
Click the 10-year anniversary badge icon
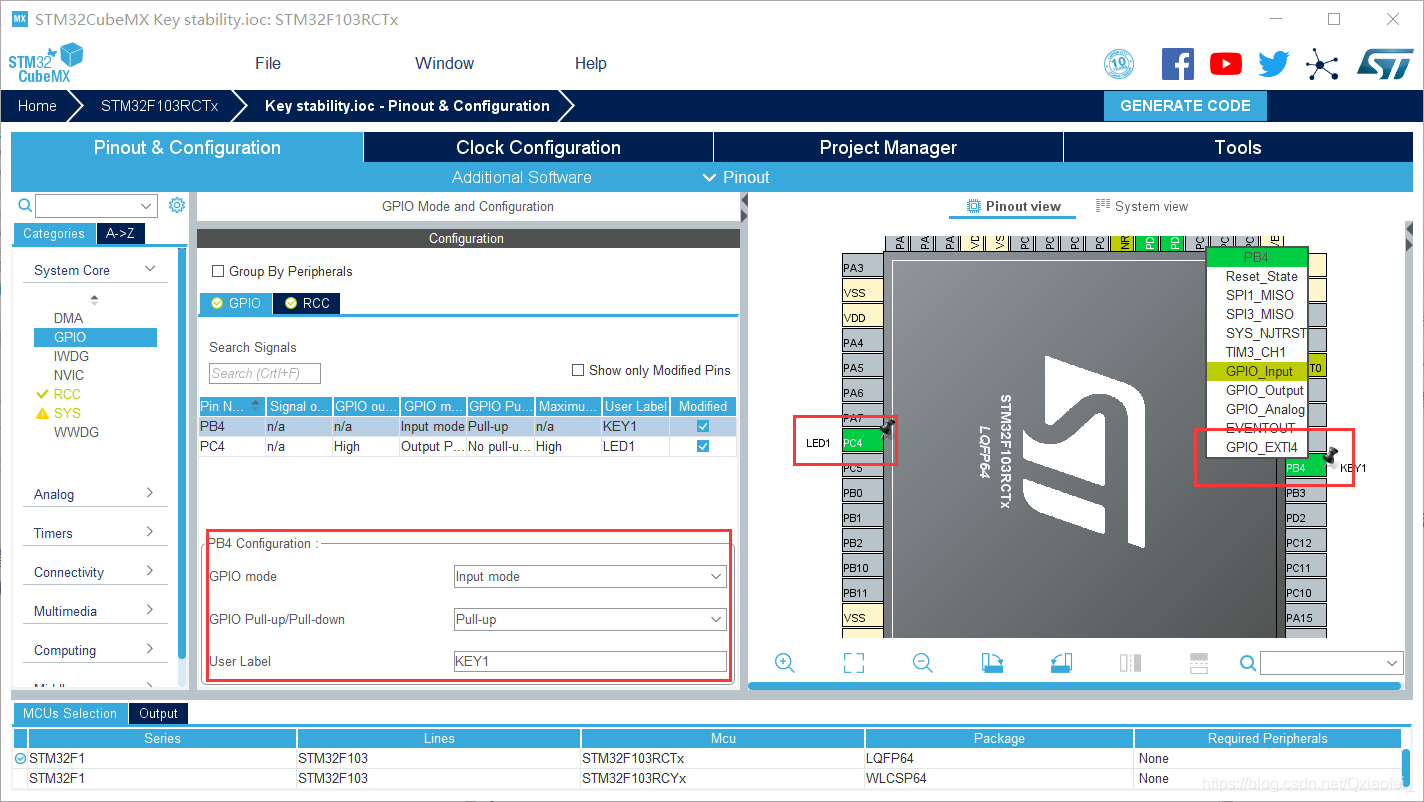point(1119,65)
